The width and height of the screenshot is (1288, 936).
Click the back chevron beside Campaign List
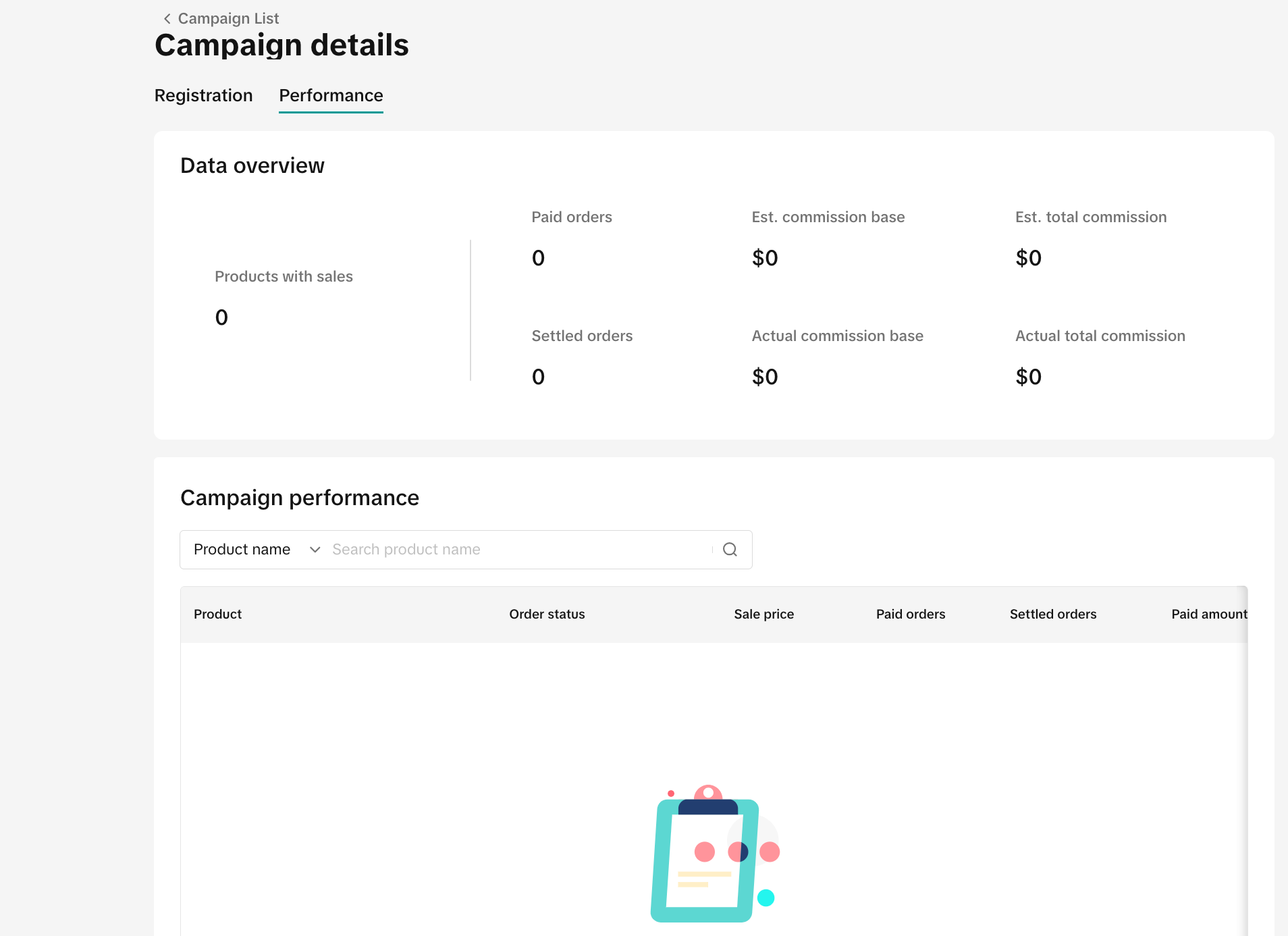pyautogui.click(x=167, y=19)
